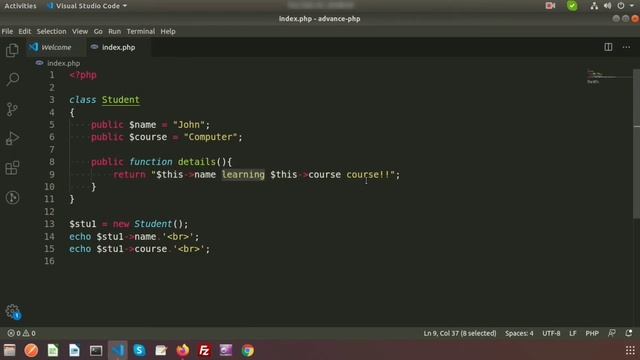Open the purple screenshot app in dock
The width and height of the screenshot is (640, 360).
226,350
